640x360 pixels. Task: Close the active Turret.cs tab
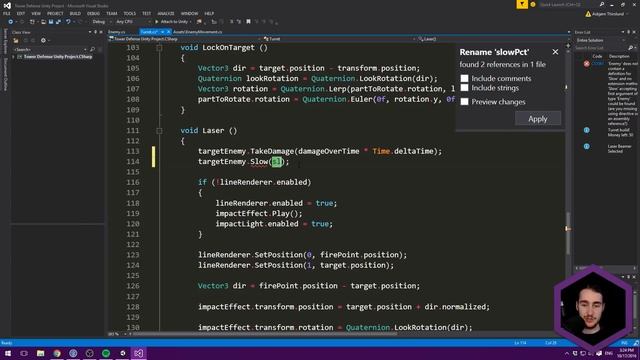click(168, 32)
